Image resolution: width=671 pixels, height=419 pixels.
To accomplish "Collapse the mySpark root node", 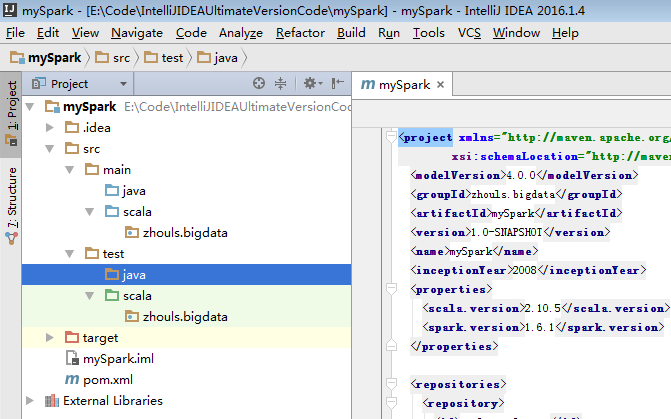I will [30, 107].
